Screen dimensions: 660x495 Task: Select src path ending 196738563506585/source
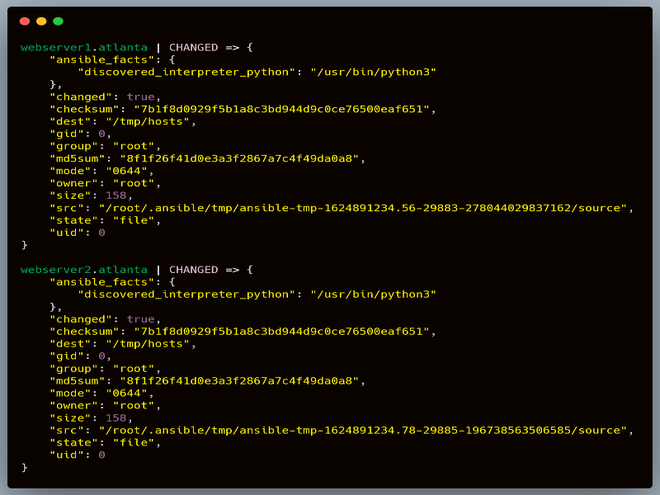[363, 430]
